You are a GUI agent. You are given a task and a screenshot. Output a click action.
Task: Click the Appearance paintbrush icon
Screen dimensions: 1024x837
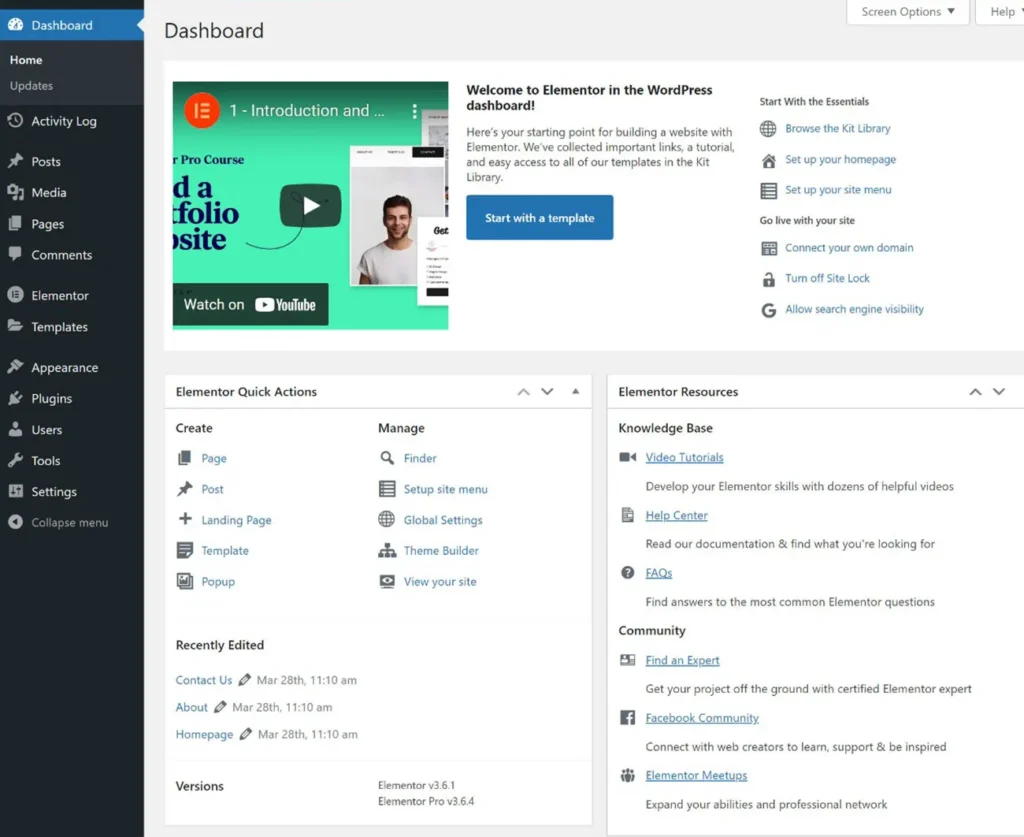coord(16,367)
